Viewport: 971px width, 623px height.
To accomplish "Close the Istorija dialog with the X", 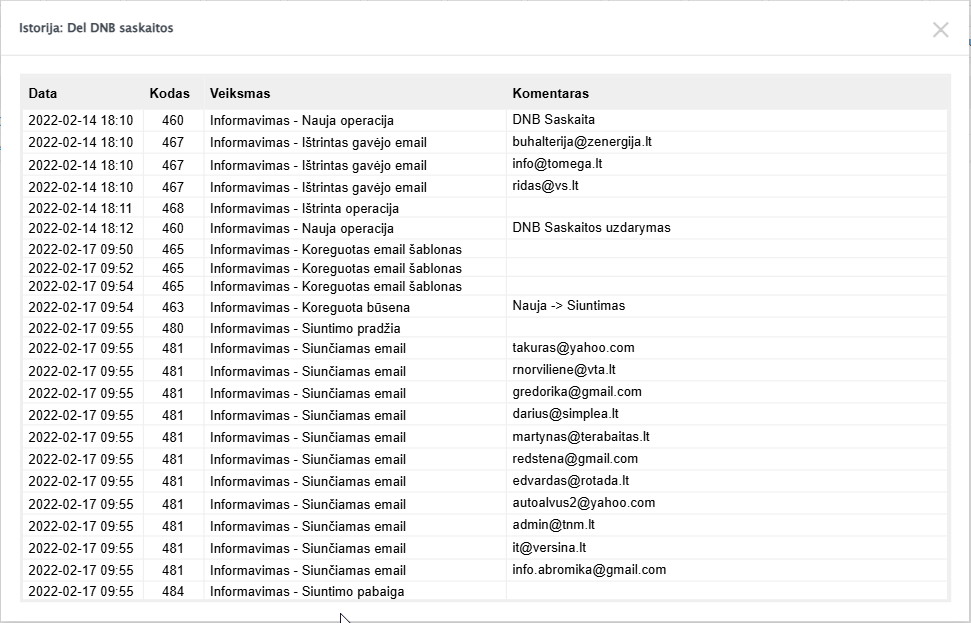I will coord(940,30).
